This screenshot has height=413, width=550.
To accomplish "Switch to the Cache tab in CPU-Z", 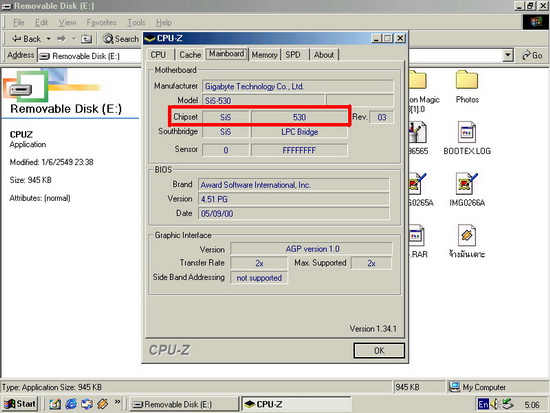I will [x=190, y=55].
